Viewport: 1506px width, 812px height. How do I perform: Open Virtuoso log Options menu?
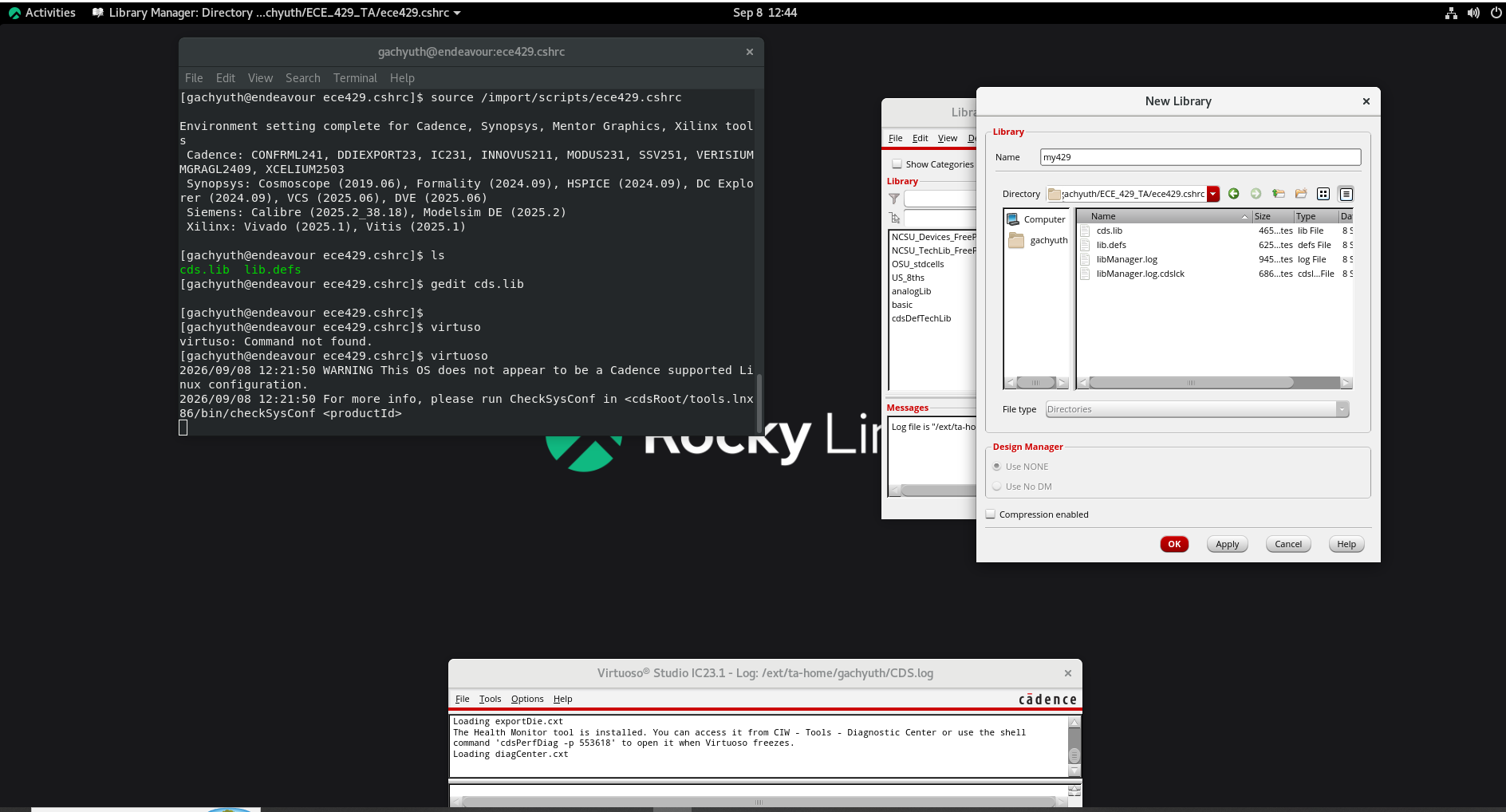tap(527, 699)
